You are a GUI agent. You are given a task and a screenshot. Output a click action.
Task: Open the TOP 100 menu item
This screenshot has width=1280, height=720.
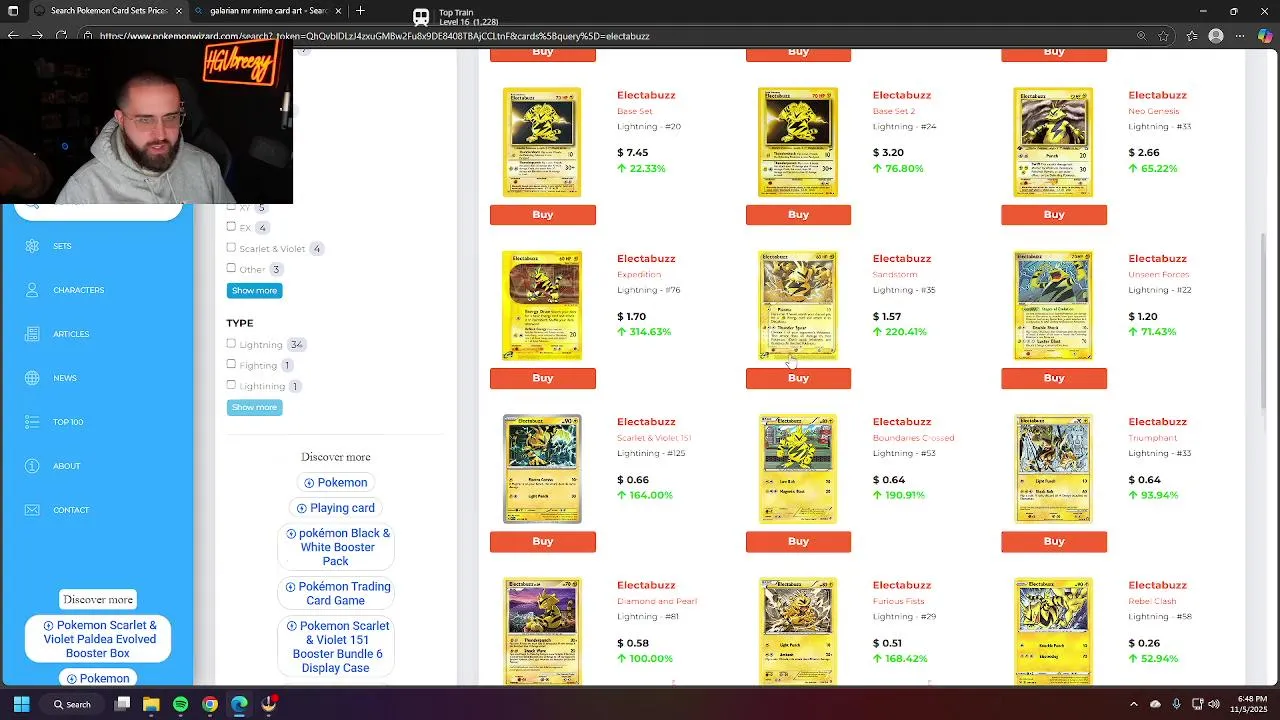(68, 422)
